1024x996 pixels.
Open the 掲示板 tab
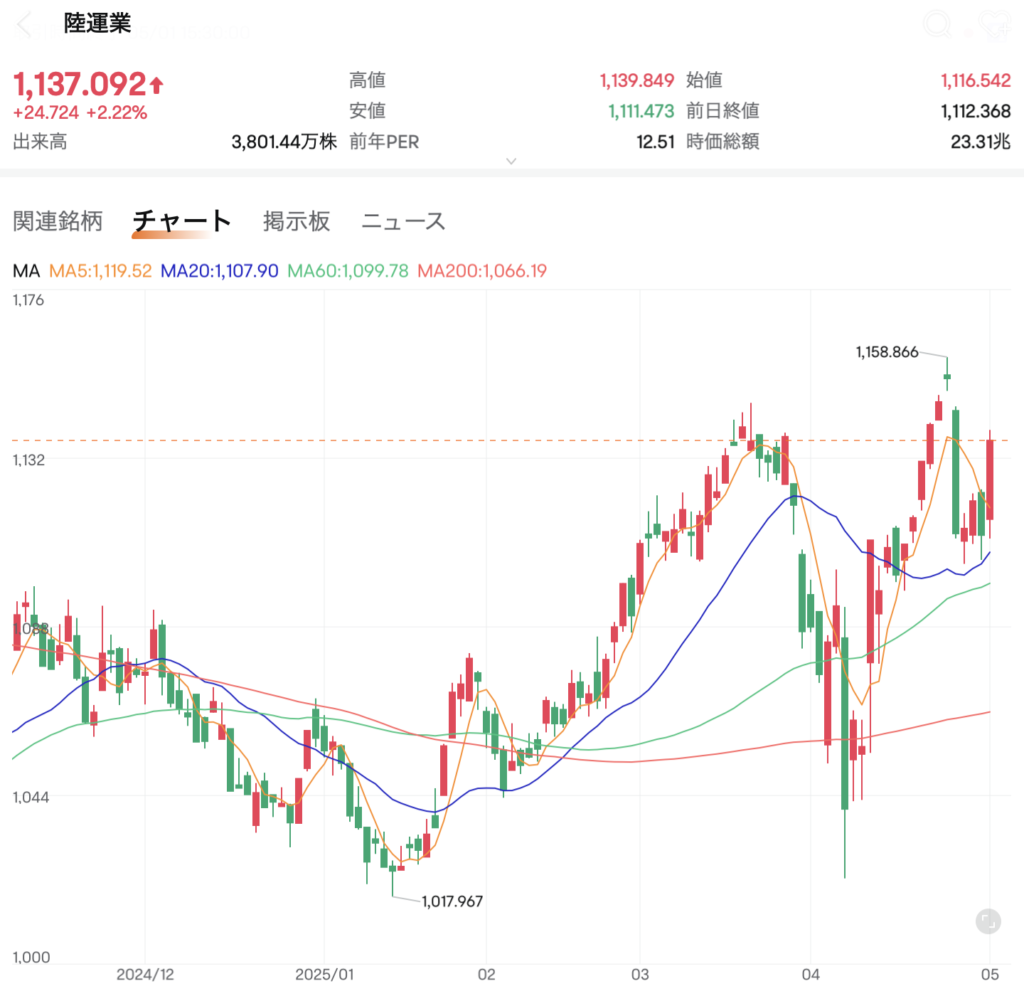point(296,221)
